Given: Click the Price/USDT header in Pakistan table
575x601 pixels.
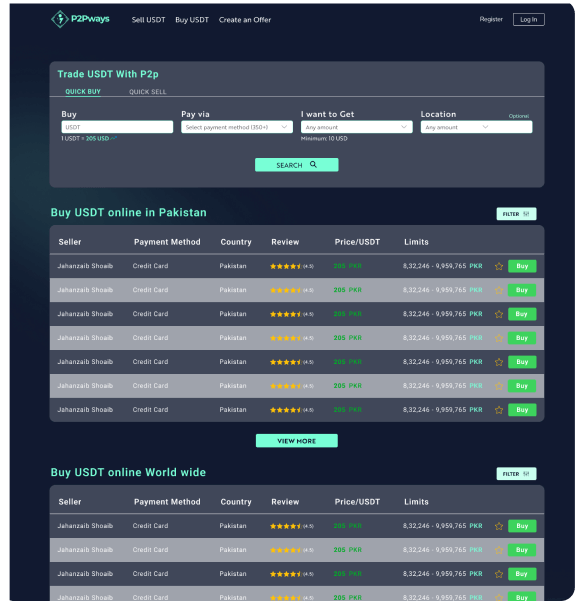Looking at the screenshot, I should pos(357,242).
